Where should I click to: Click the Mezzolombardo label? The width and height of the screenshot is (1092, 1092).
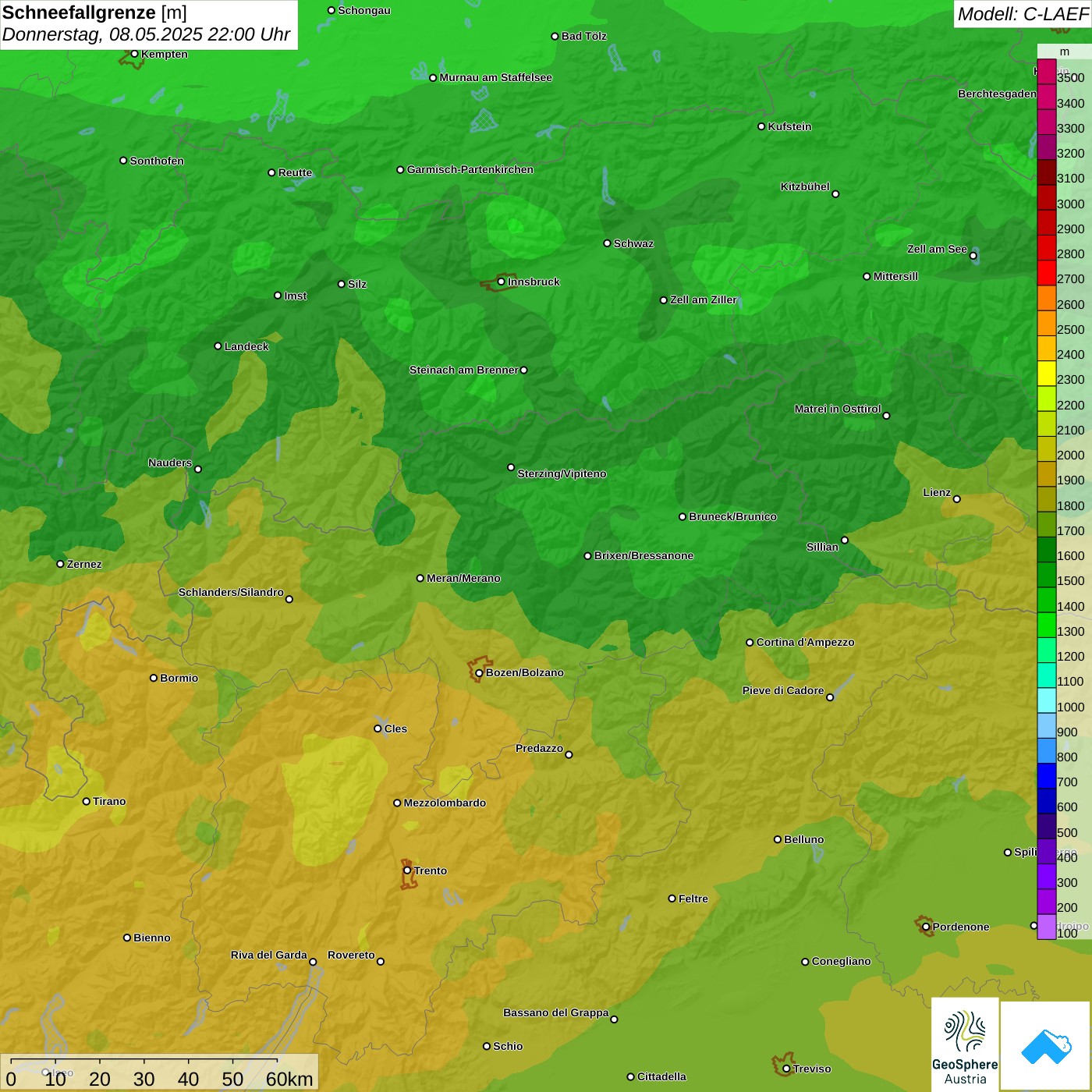pyautogui.click(x=445, y=803)
